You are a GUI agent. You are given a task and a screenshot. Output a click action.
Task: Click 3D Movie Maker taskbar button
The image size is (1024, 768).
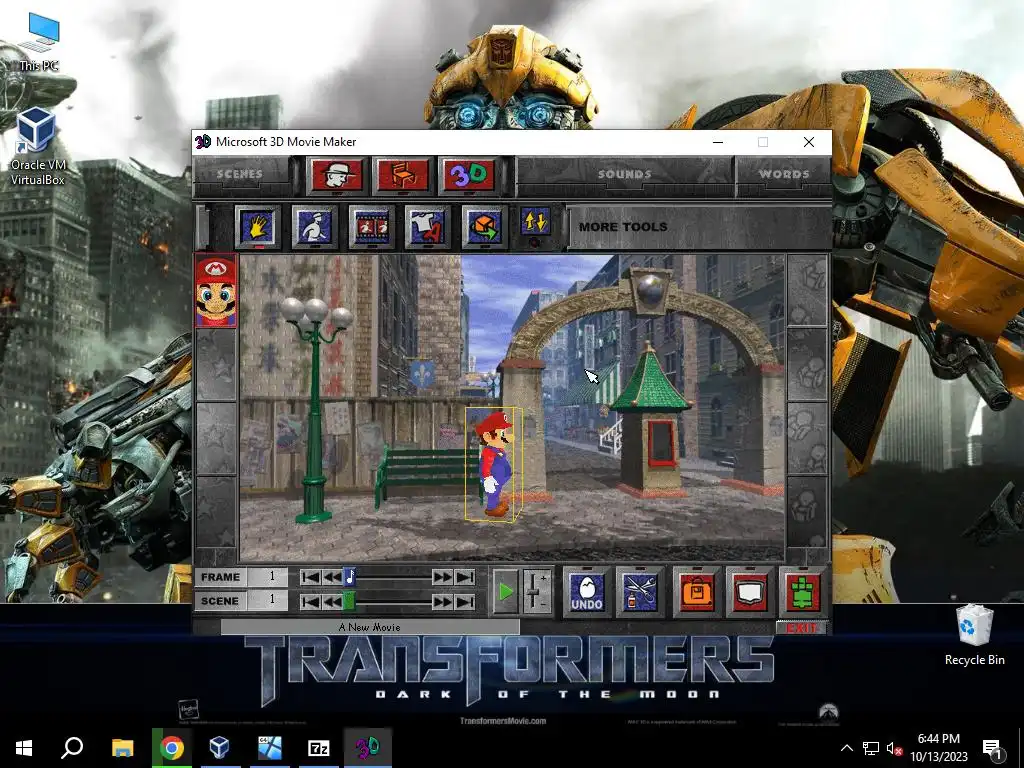pos(368,748)
